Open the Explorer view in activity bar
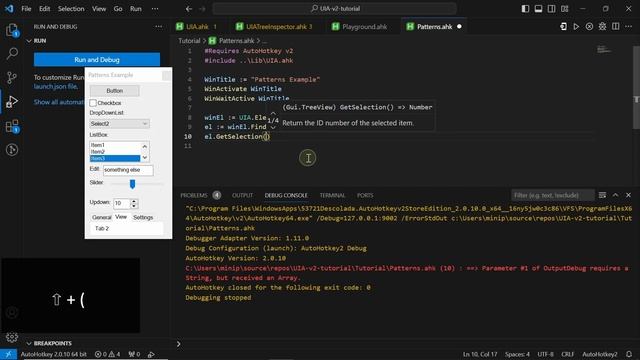 click(12, 30)
